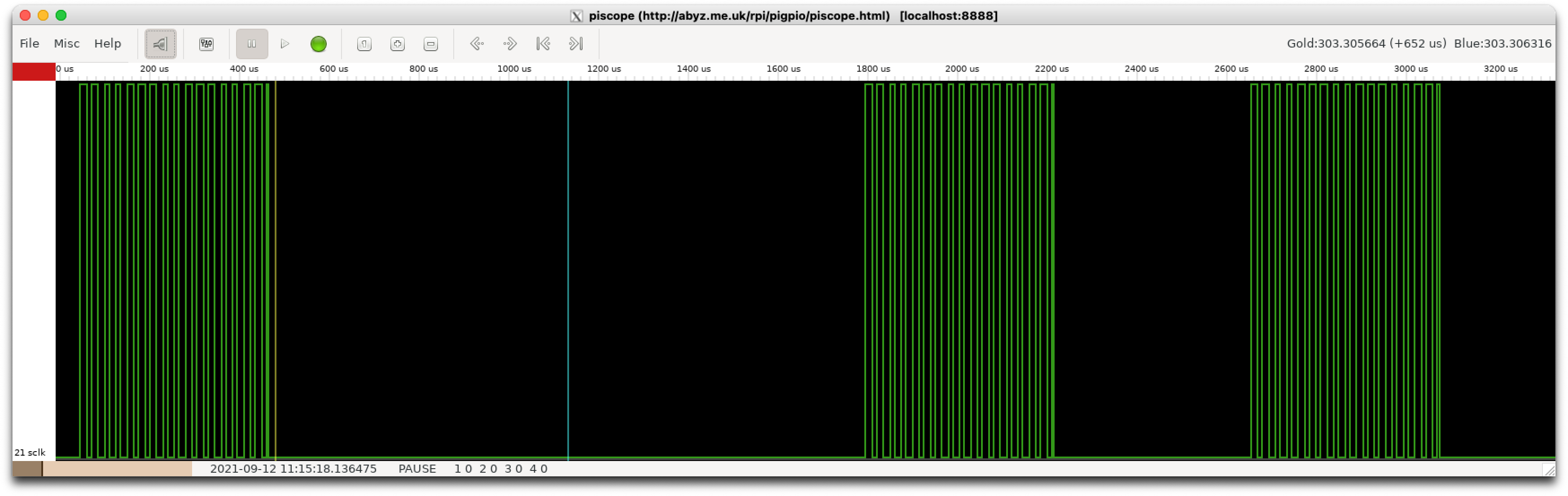
Task: Click the Gold:303.305664 cursor readout
Action: [x=1367, y=44]
